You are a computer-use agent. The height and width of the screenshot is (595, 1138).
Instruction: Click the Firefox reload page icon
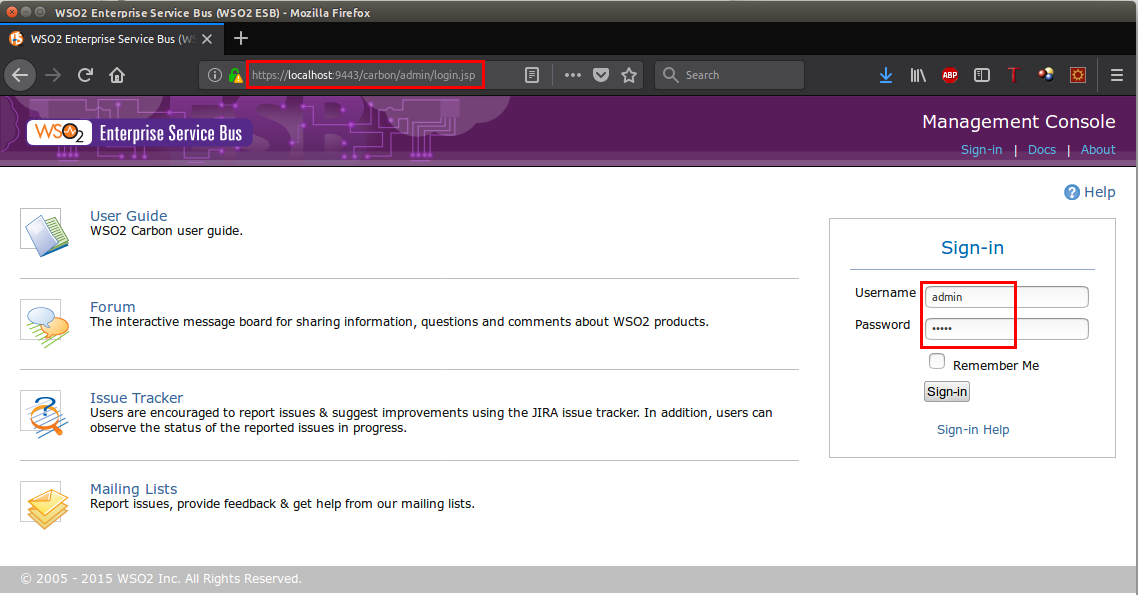(x=86, y=75)
